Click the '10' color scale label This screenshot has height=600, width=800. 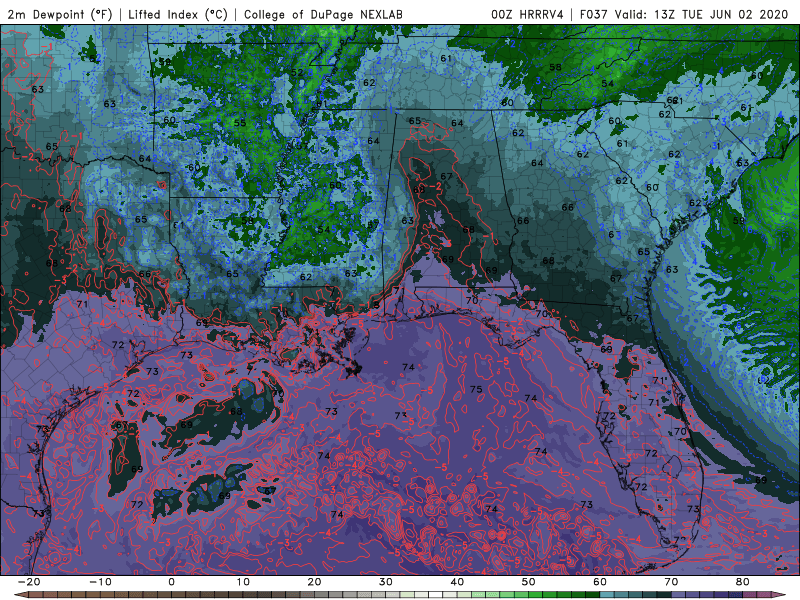pyautogui.click(x=243, y=582)
